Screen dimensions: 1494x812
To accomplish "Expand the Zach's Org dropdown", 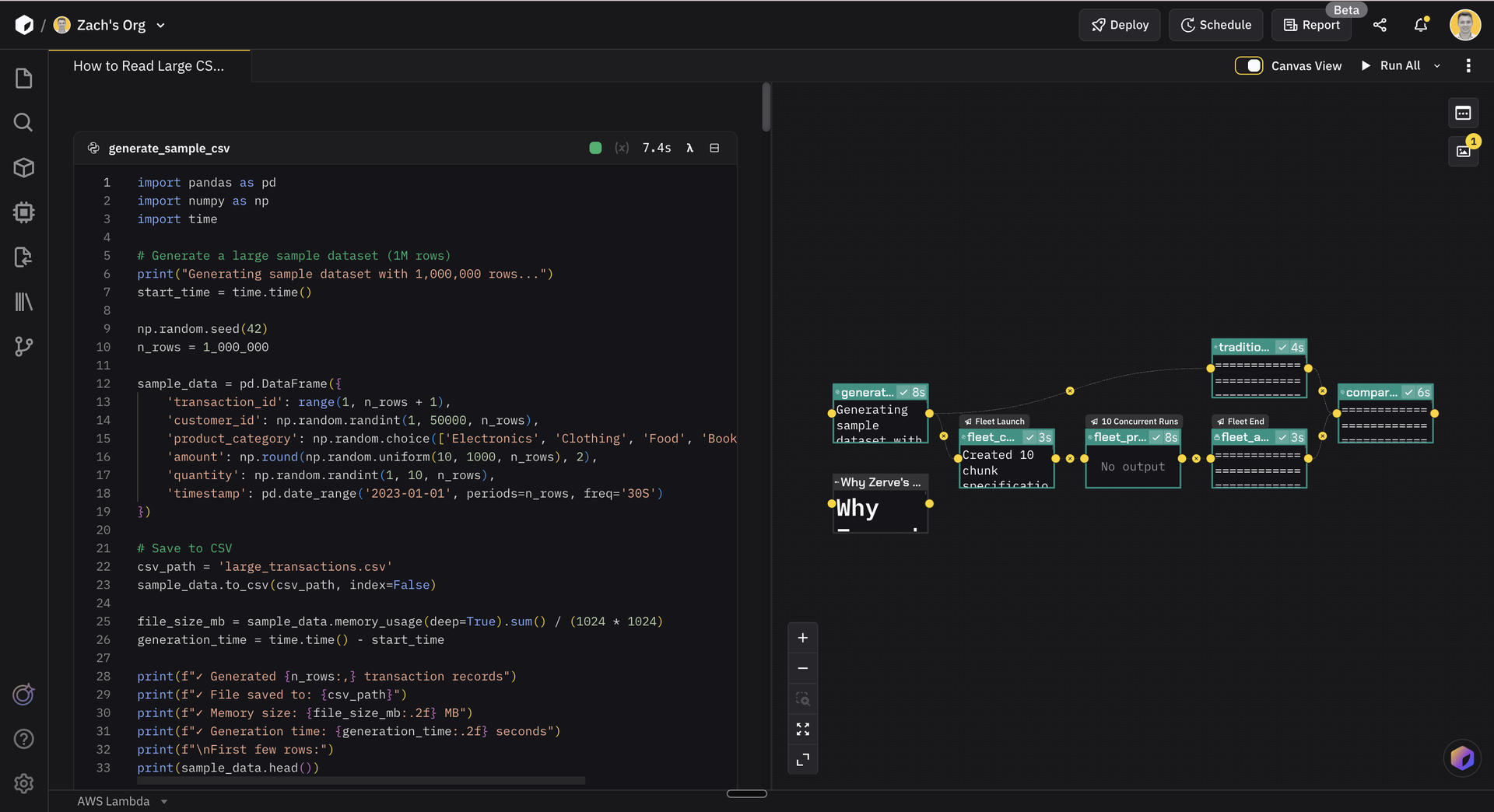I will click(x=160, y=25).
